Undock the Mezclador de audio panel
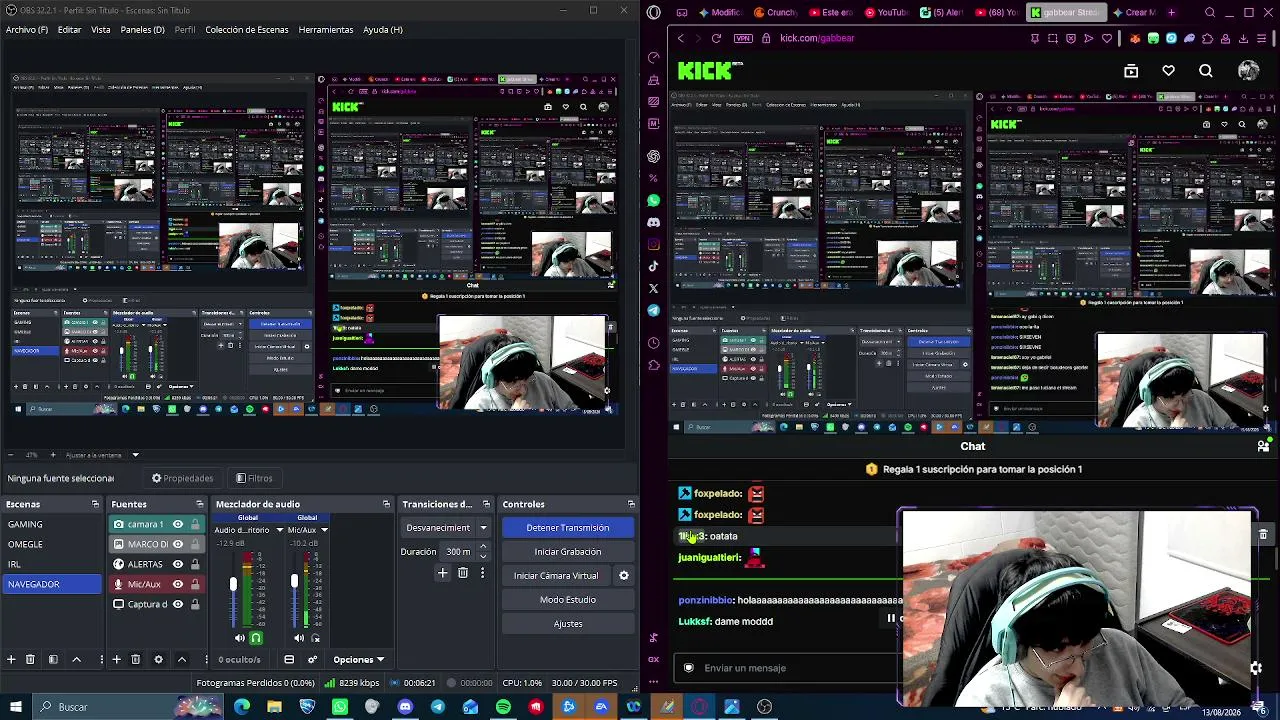The width and height of the screenshot is (1280, 720). [x=386, y=504]
